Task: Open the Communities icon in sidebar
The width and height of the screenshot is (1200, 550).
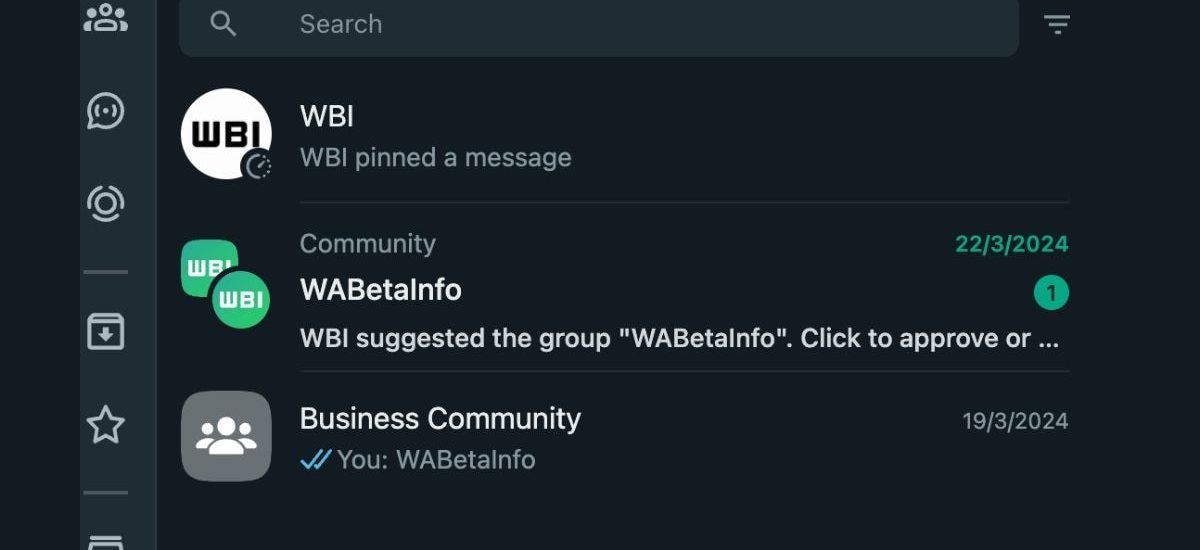Action: 105,17
